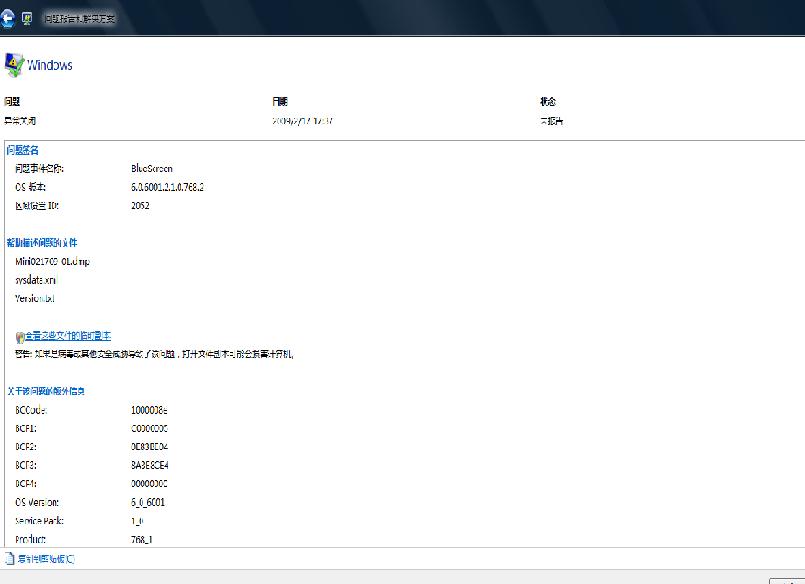The height and width of the screenshot is (584, 805).
Task: Click the shield icon beside the temporary copy link
Action: [20, 337]
